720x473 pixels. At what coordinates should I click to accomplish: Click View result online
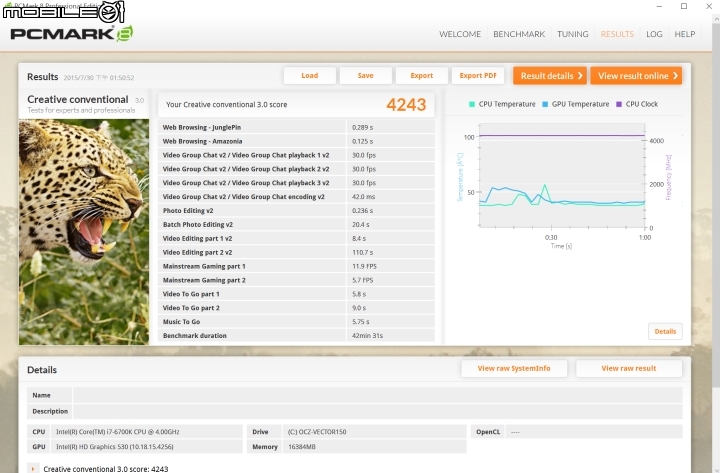636,76
